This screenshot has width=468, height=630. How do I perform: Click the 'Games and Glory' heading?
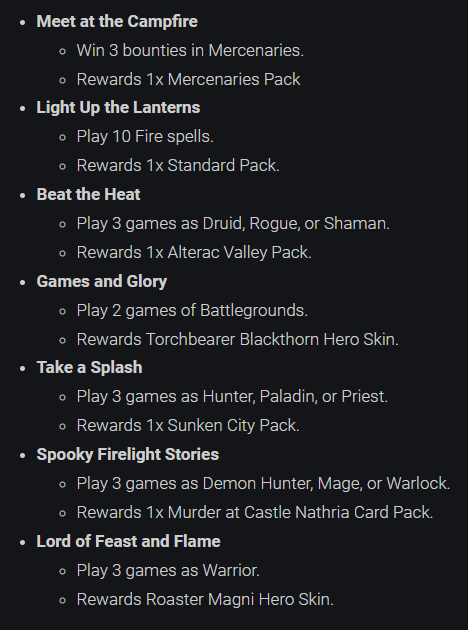pyautogui.click(x=102, y=281)
